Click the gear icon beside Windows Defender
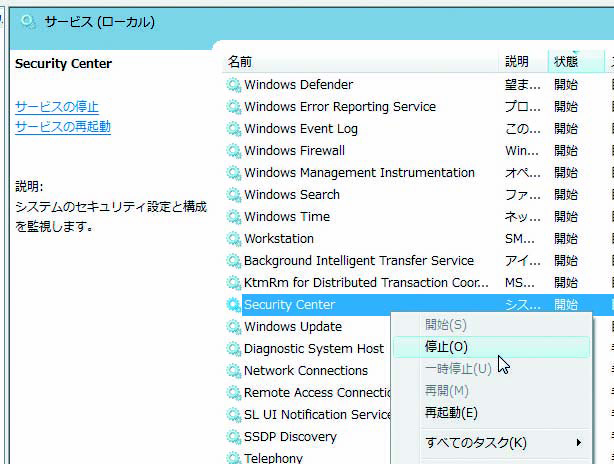Image resolution: width=614 pixels, height=464 pixels. click(x=233, y=85)
